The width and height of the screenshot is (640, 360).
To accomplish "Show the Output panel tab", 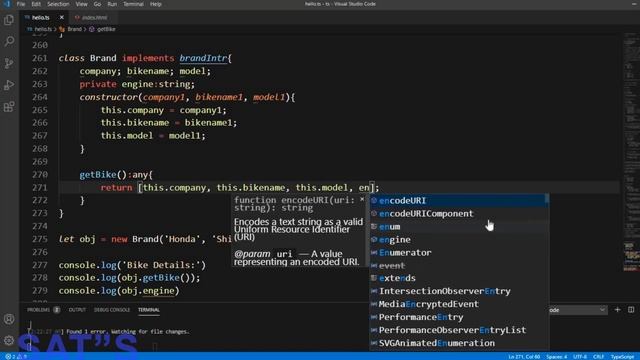I will coord(77,310).
